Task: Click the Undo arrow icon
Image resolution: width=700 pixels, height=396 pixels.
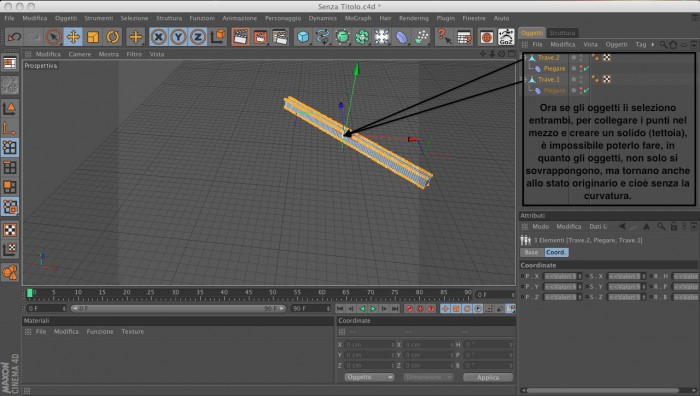Action: point(14,37)
